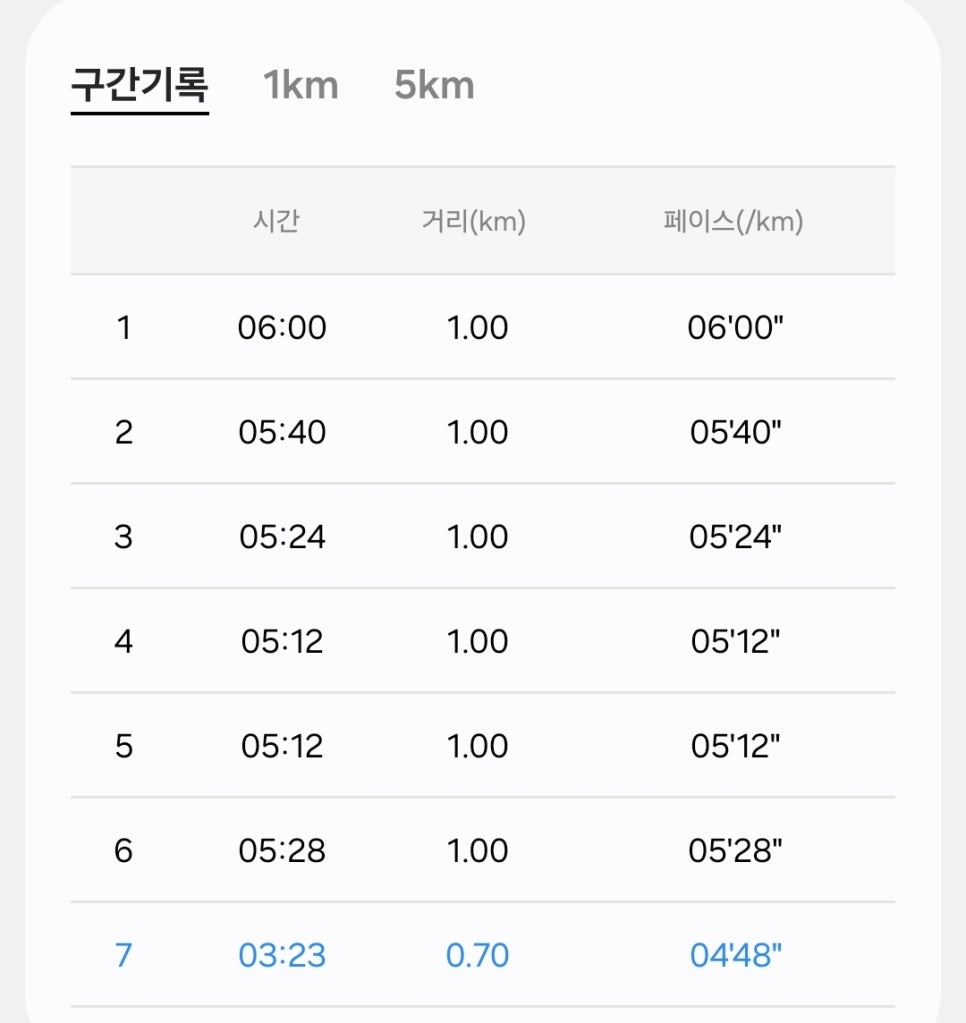This screenshot has height=1023, width=966.
Task: Select the 05'40" pace value
Action: 735,432
